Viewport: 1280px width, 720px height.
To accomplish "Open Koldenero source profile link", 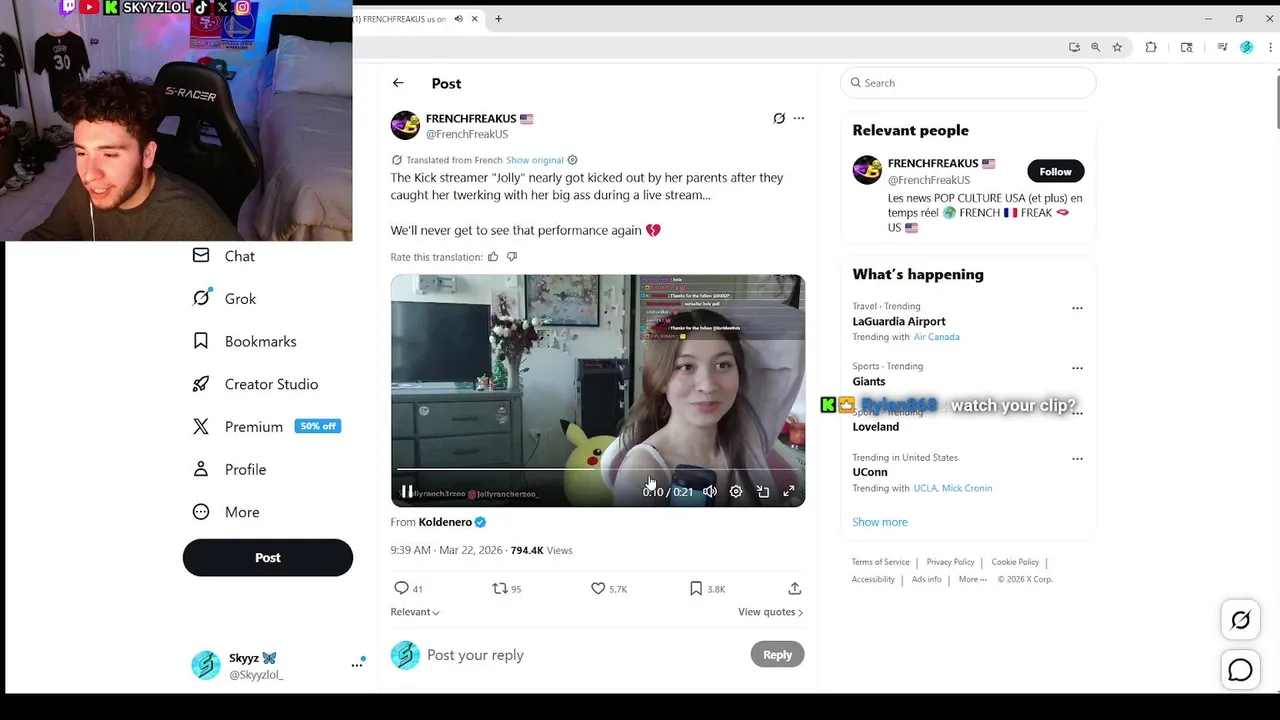I will pos(445,522).
